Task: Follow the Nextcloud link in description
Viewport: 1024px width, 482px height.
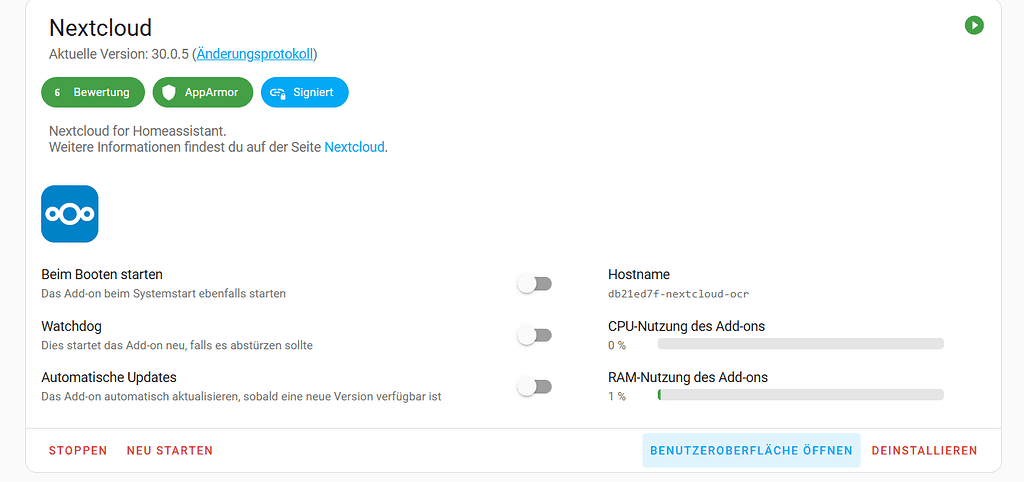Action: click(354, 147)
